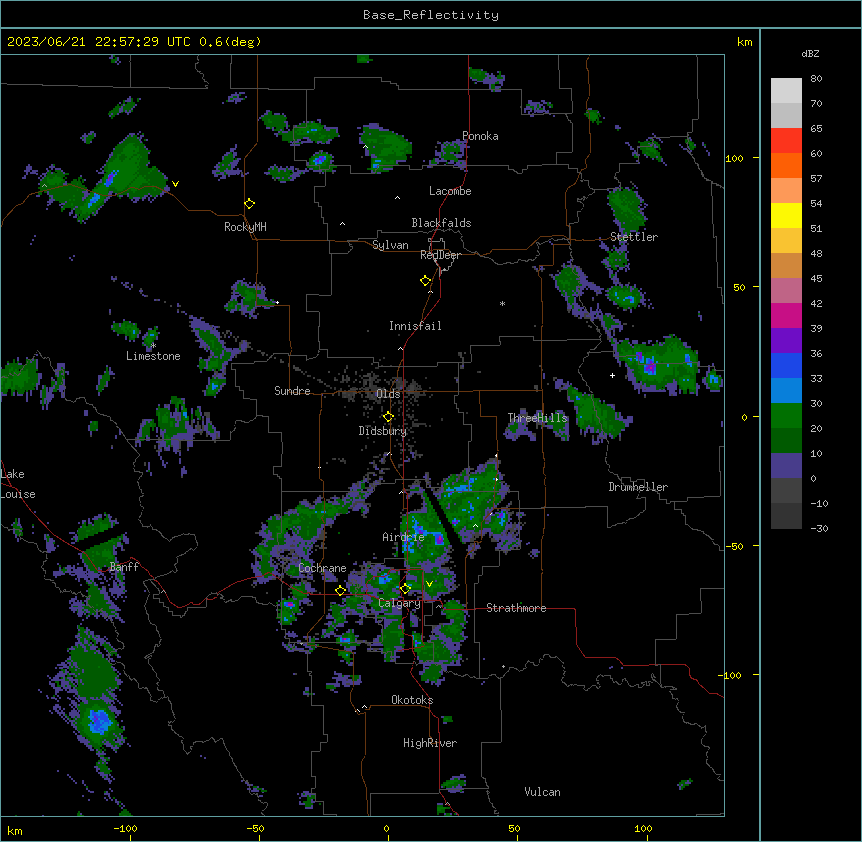The height and width of the screenshot is (842, 862).
Task: Click the Didsbury city label
Action: pyautogui.click(x=383, y=431)
